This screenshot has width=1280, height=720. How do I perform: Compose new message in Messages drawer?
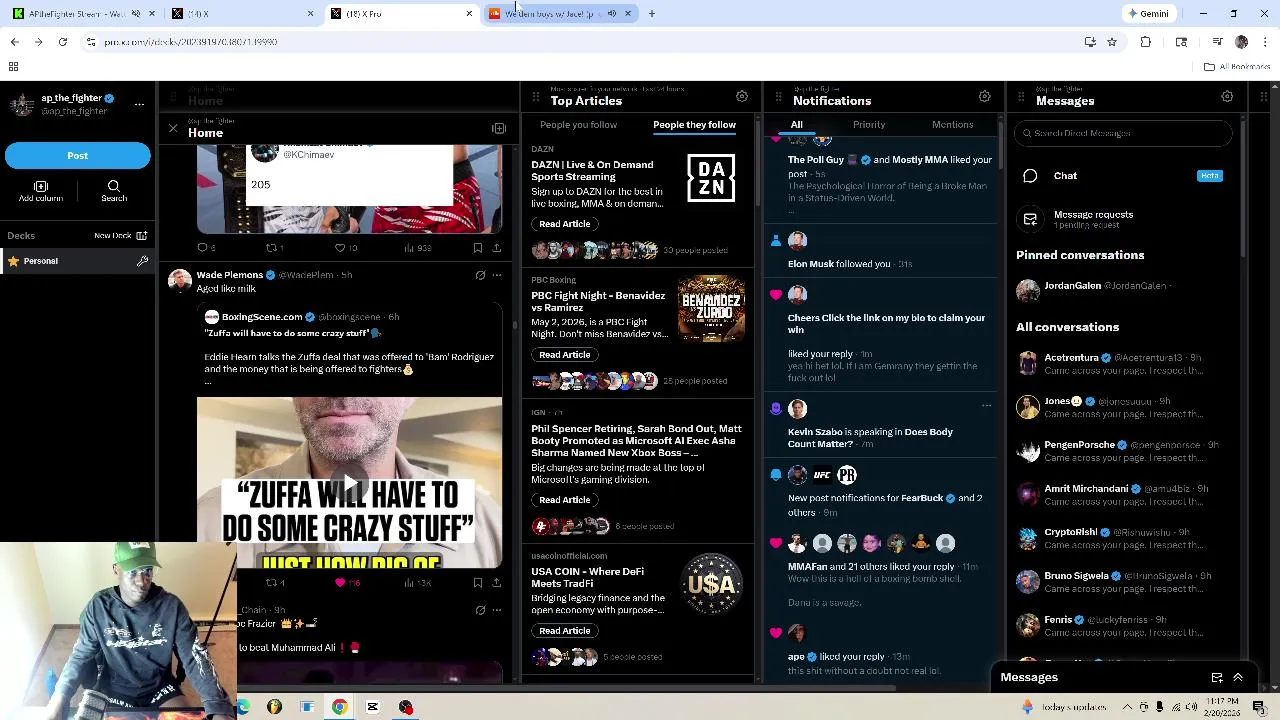click(x=1217, y=678)
